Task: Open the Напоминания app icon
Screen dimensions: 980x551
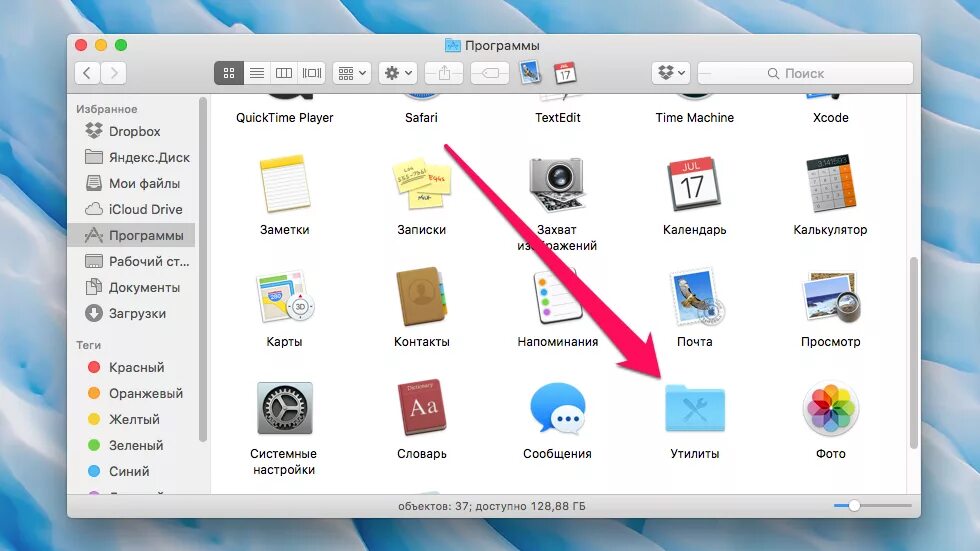Action: (556, 296)
